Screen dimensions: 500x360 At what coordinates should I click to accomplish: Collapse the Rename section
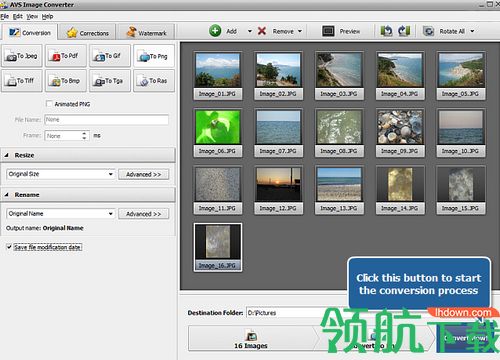(x=6, y=195)
